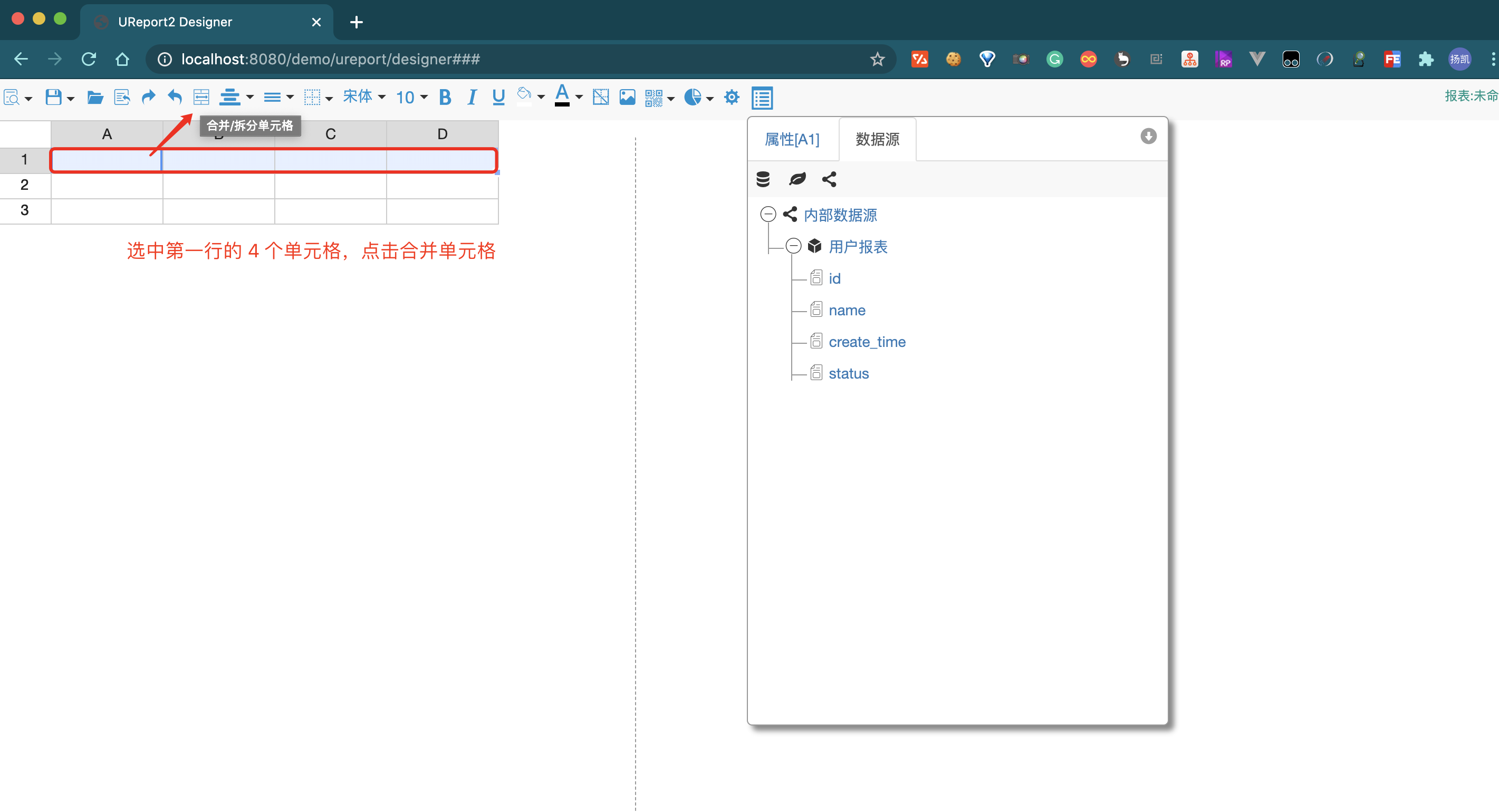The image size is (1499, 812).
Task: Select column header A
Action: point(107,134)
